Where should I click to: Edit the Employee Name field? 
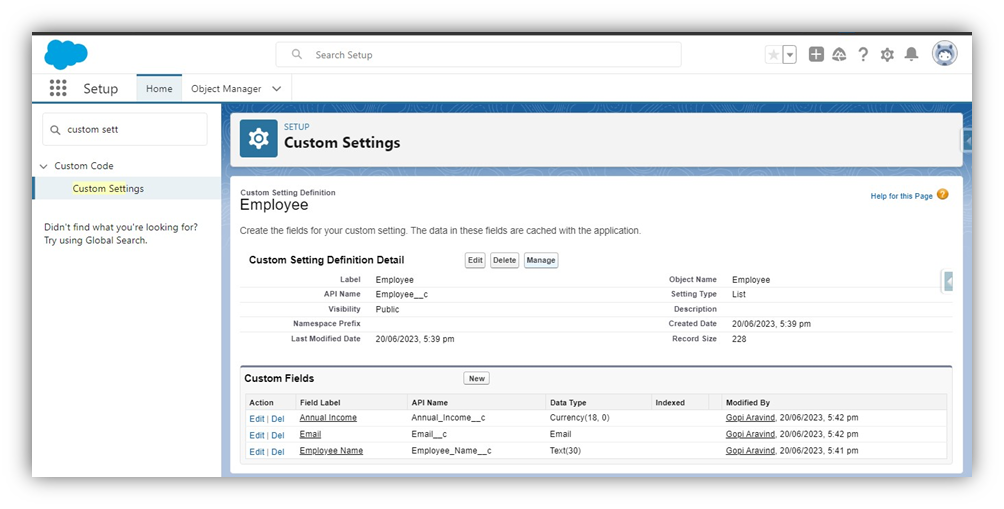tap(257, 452)
